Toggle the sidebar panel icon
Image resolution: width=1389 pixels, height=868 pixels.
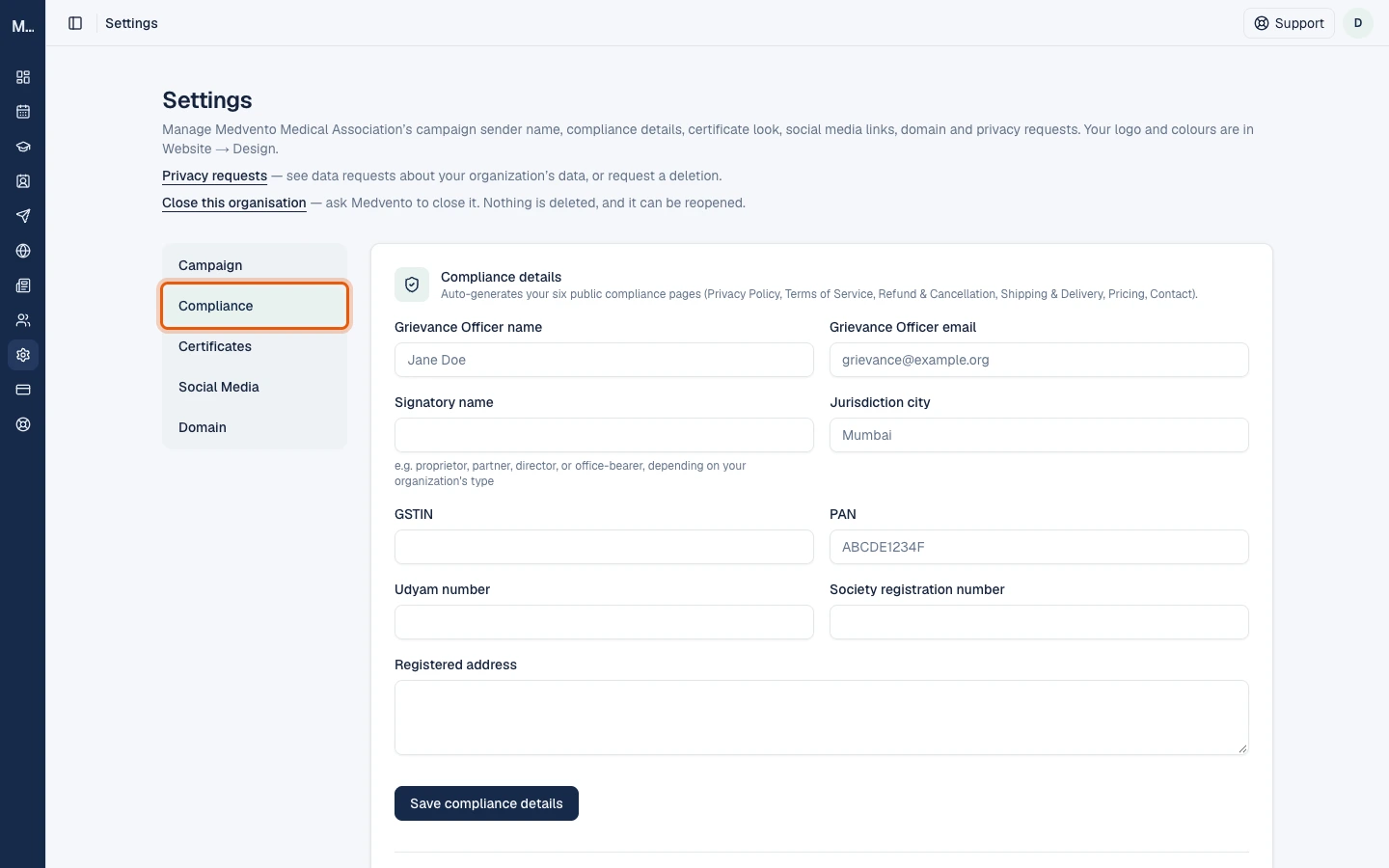[x=75, y=23]
